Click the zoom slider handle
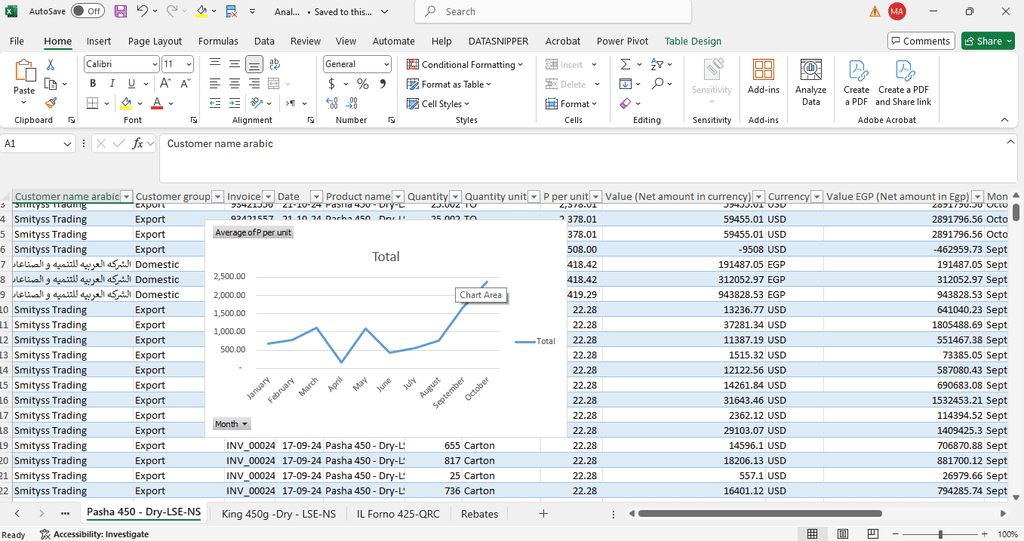Viewport: 1024px width, 541px height. click(x=940, y=534)
